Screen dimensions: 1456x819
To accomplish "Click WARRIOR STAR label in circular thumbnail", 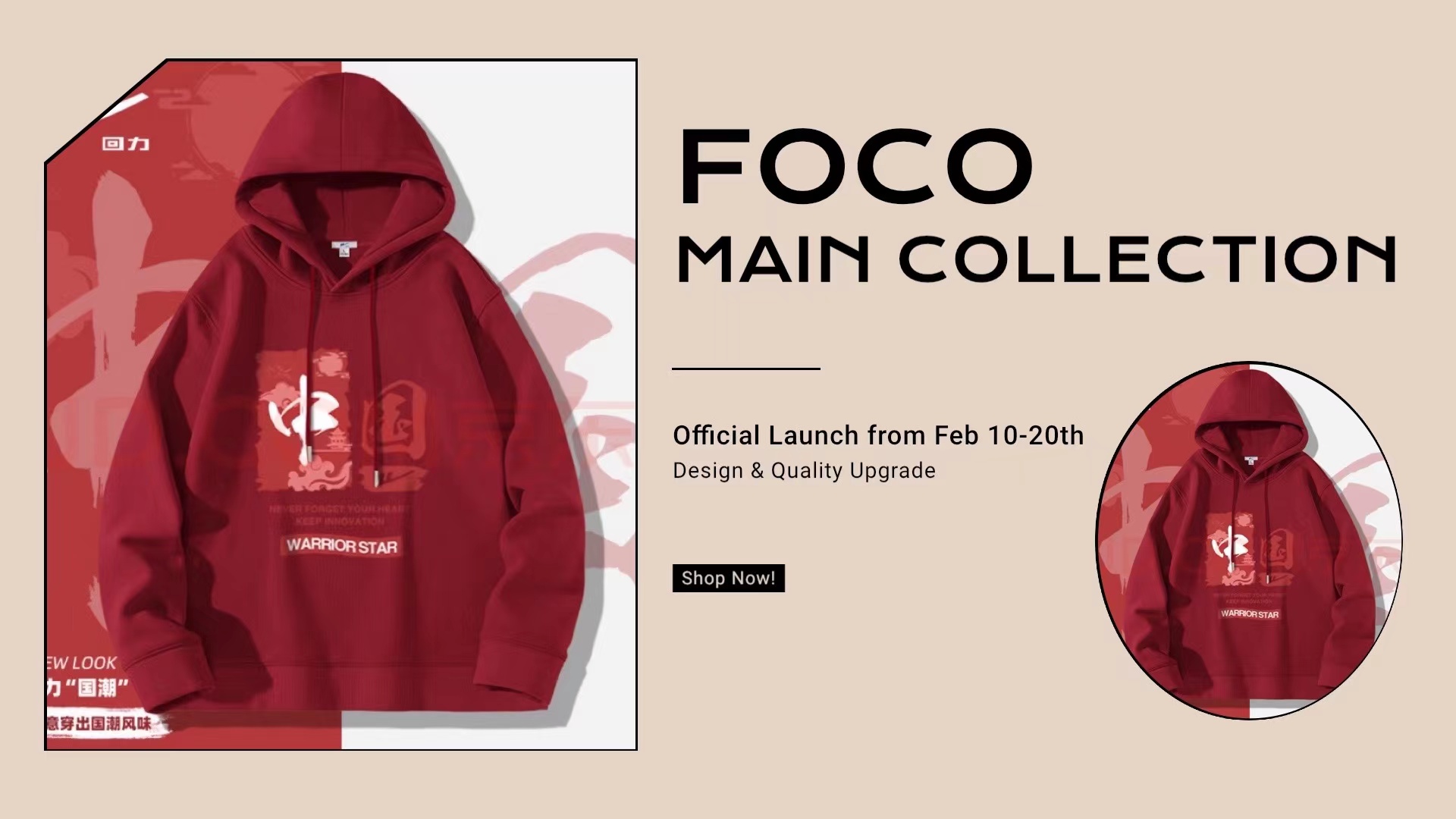I will 1250,614.
